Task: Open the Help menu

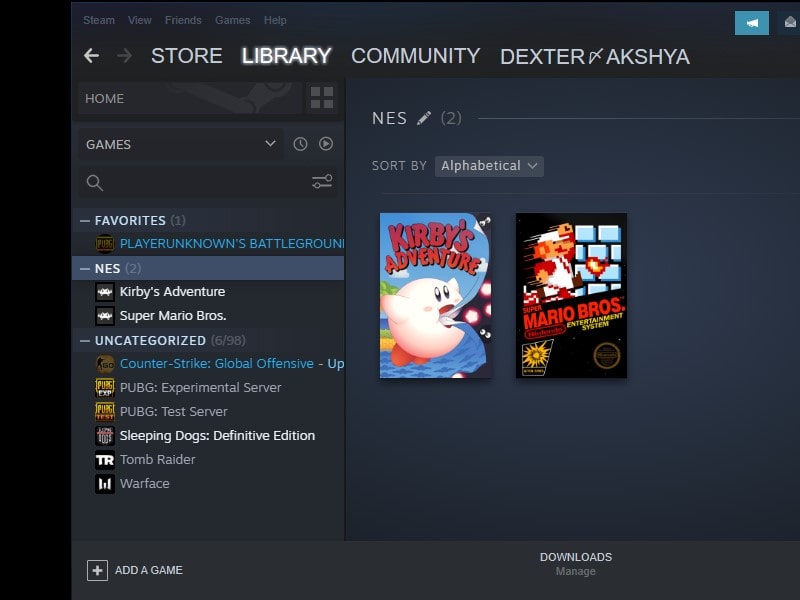Action: (275, 20)
